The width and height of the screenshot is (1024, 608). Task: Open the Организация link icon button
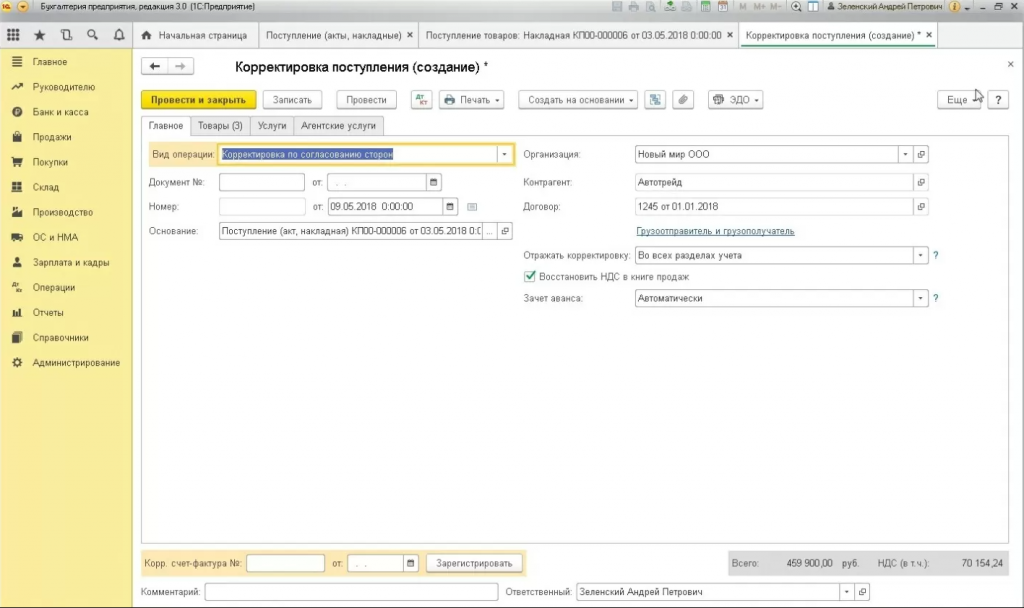tap(921, 155)
